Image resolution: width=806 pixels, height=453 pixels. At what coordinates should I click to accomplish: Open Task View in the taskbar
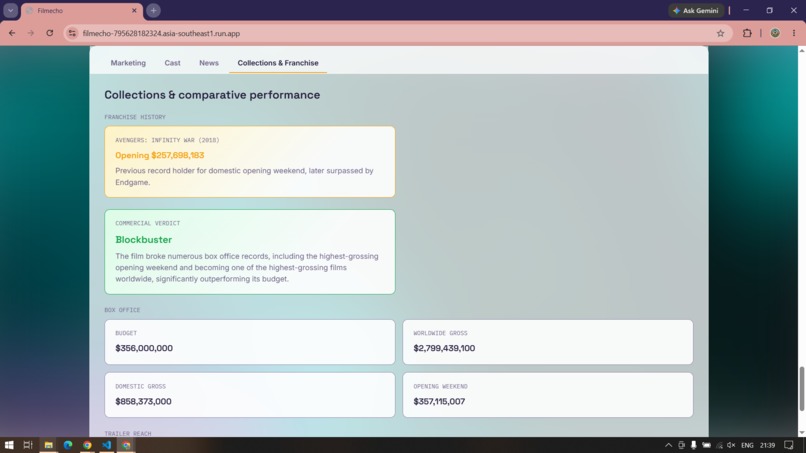pyautogui.click(x=28, y=445)
